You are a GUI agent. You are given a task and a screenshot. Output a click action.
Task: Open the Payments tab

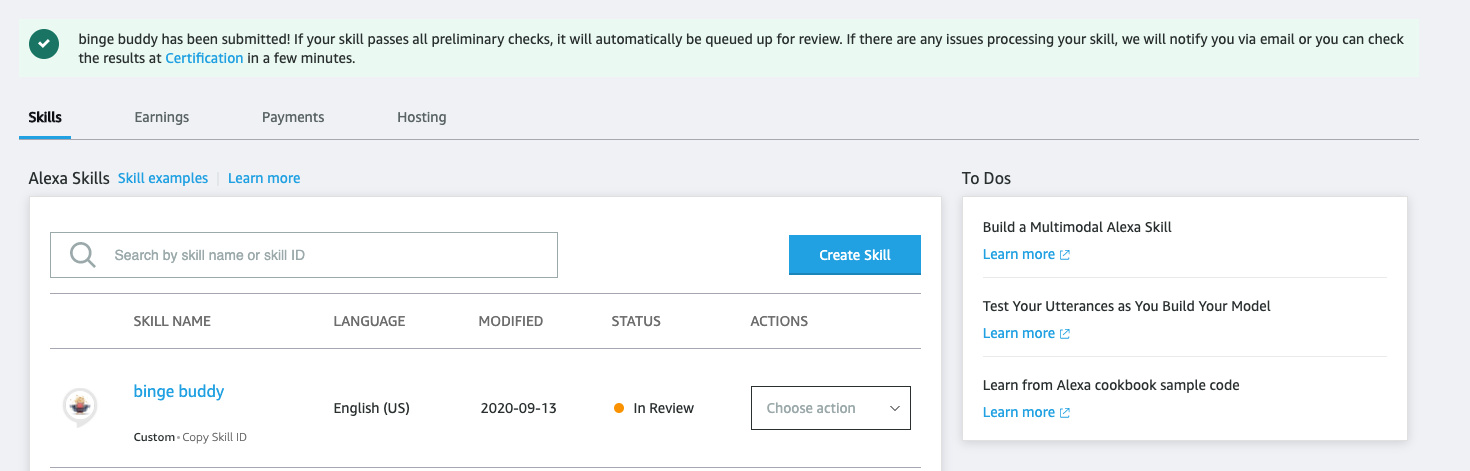293,117
